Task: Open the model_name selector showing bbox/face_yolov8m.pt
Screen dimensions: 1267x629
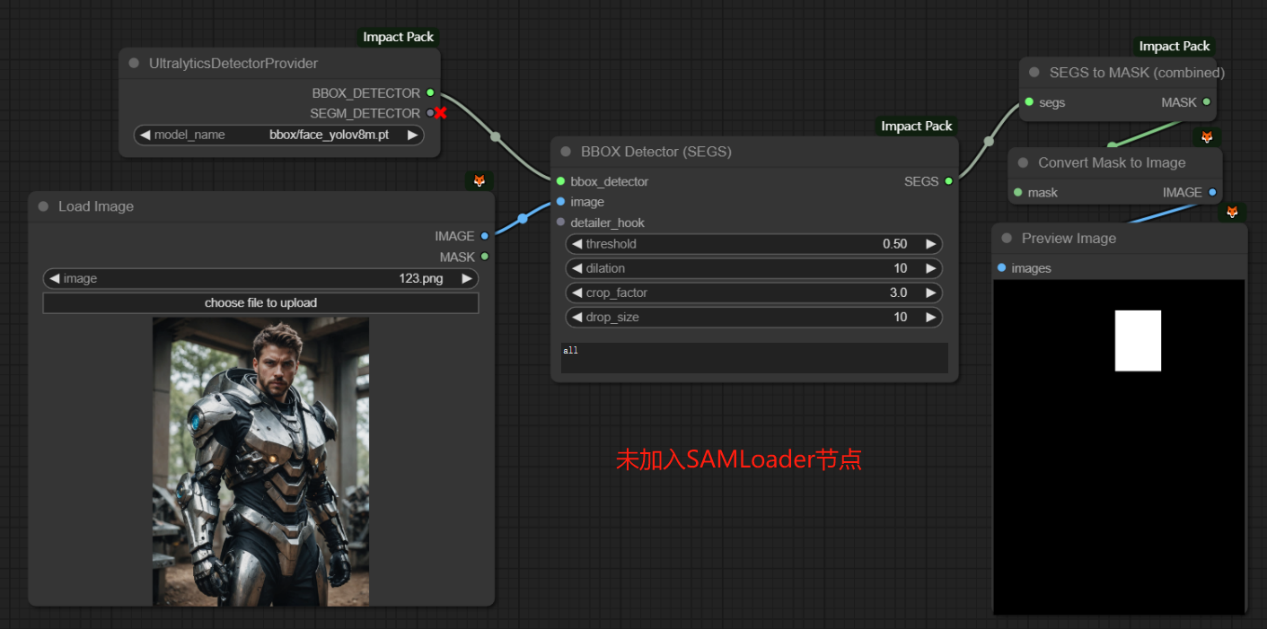Action: (279, 135)
